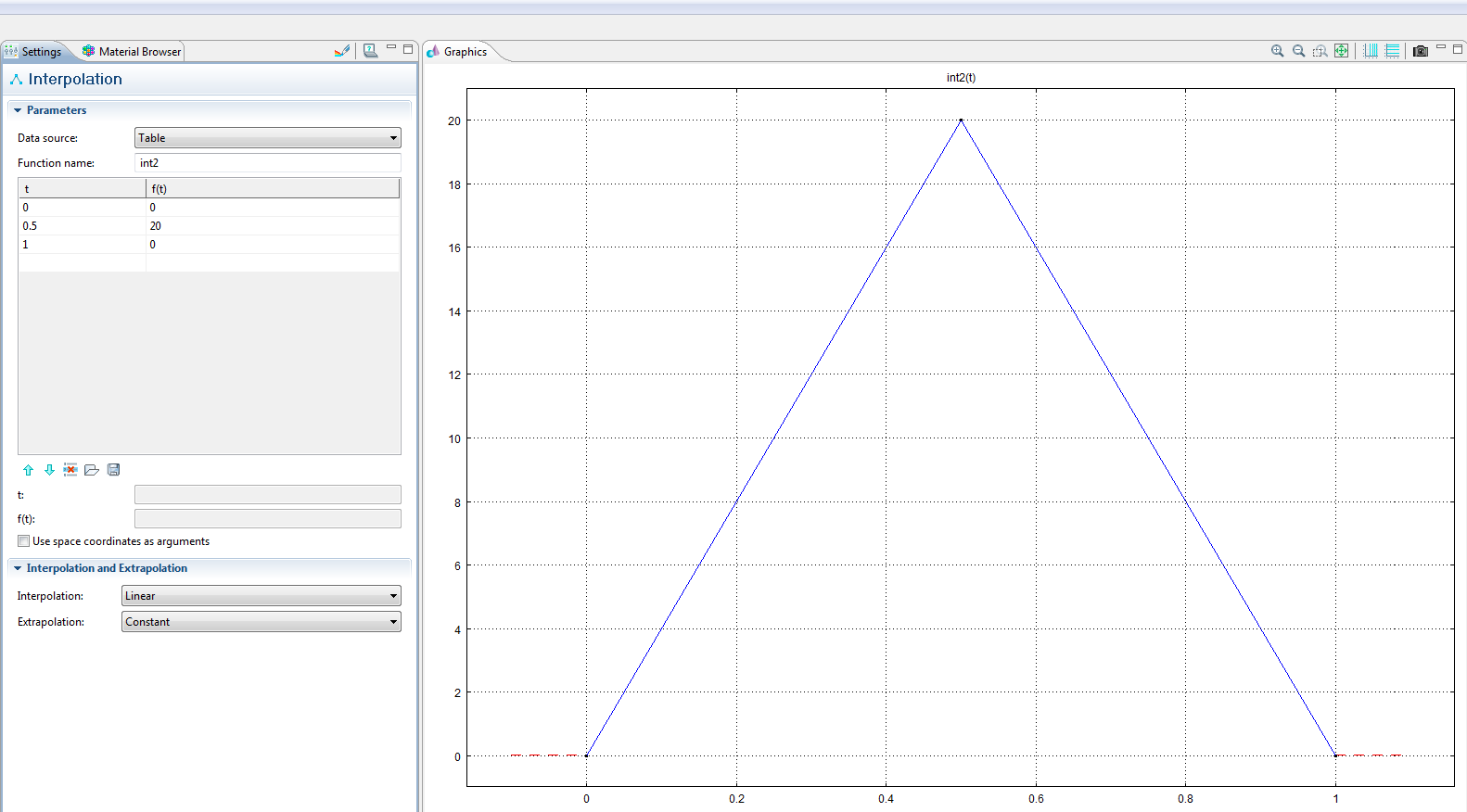The image size is (1467, 812).
Task: Toggle the vertical grid lines icon
Action: point(1370,51)
